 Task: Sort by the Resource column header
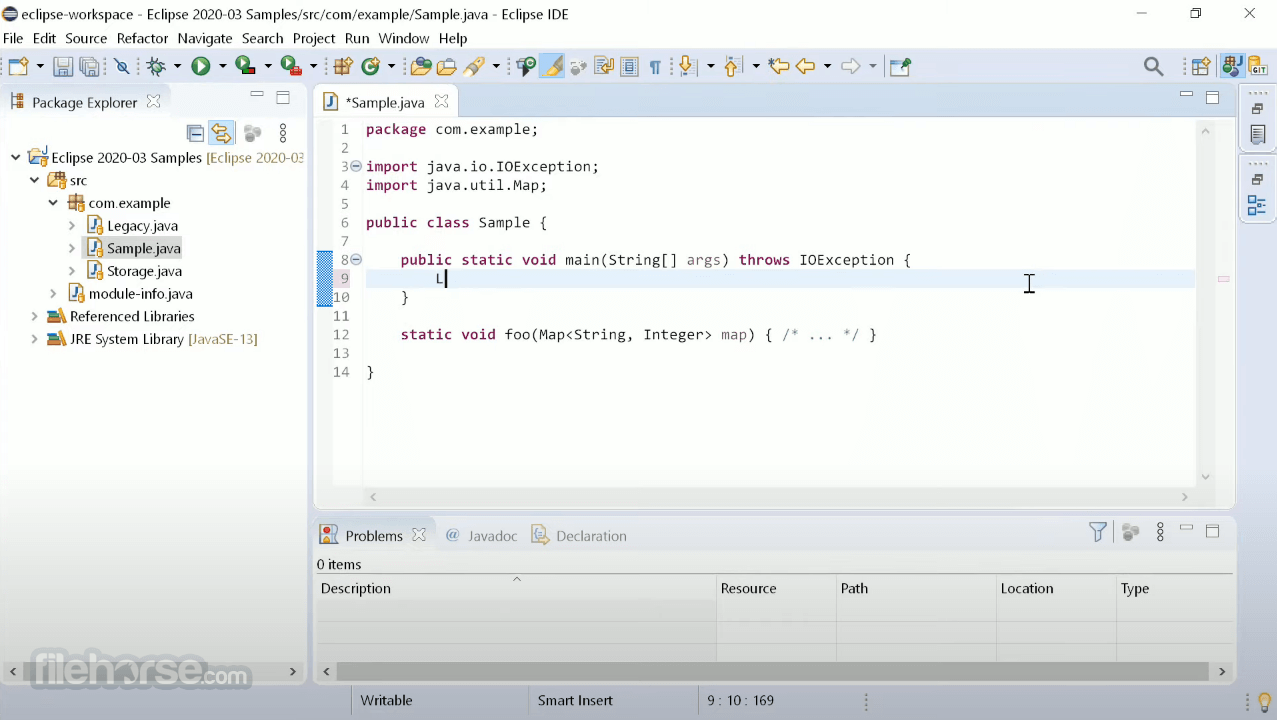click(776, 589)
